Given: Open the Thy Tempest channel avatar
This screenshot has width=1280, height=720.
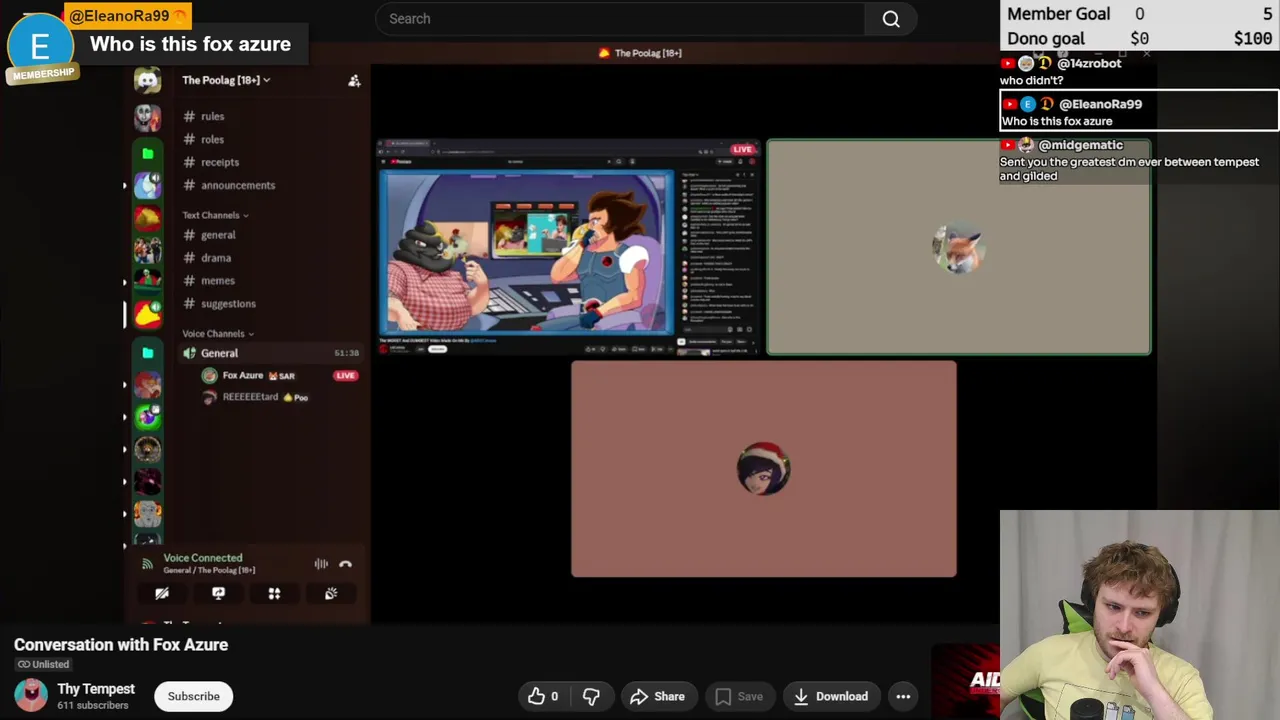Looking at the screenshot, I should (30, 695).
